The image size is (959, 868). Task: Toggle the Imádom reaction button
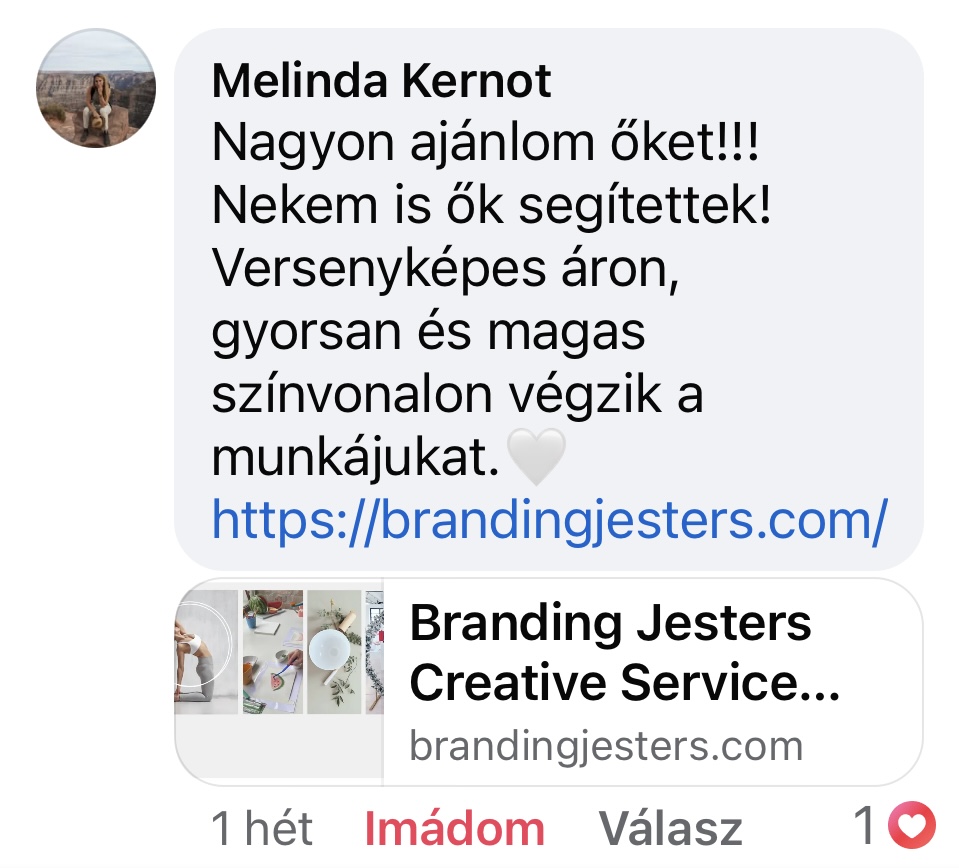(454, 829)
